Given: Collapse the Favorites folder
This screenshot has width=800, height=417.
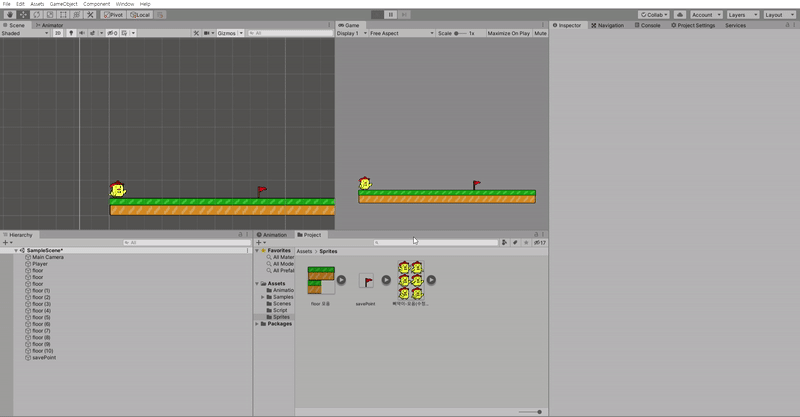Looking at the screenshot, I should (x=257, y=251).
